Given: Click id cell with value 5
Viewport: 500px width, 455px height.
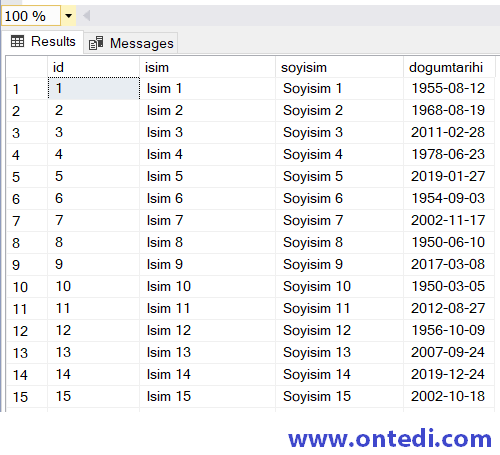Looking at the screenshot, I should 94,177.
